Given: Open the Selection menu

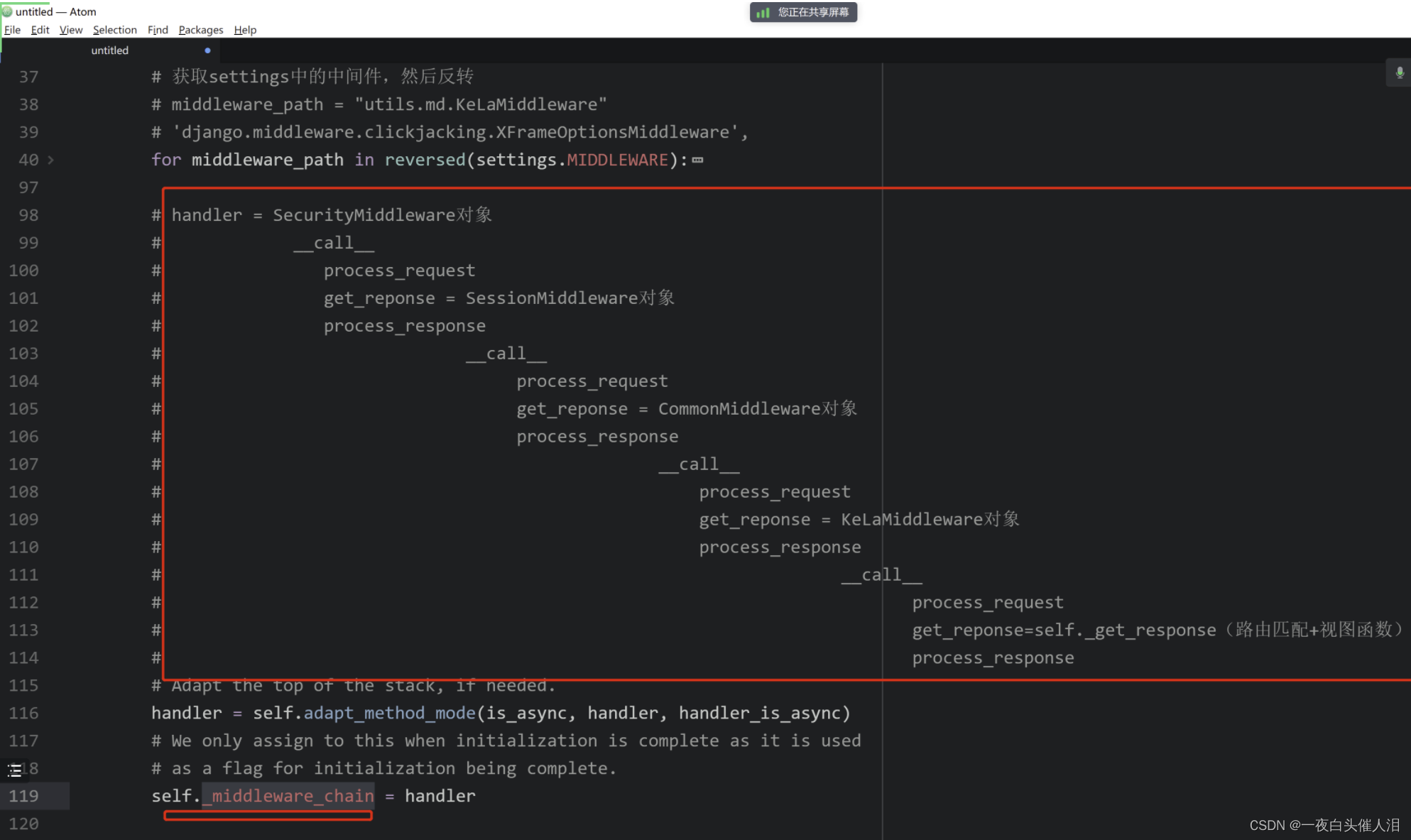Looking at the screenshot, I should click(x=114, y=30).
